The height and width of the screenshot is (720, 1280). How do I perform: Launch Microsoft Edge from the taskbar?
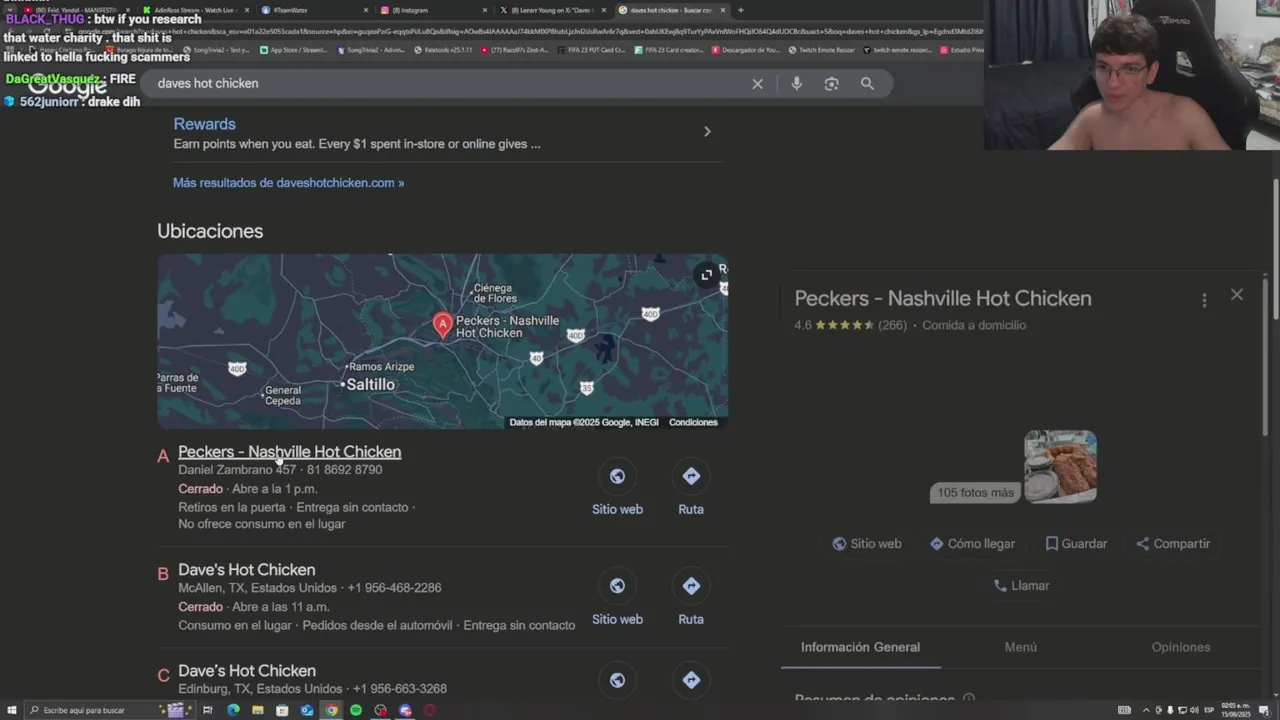click(233, 710)
